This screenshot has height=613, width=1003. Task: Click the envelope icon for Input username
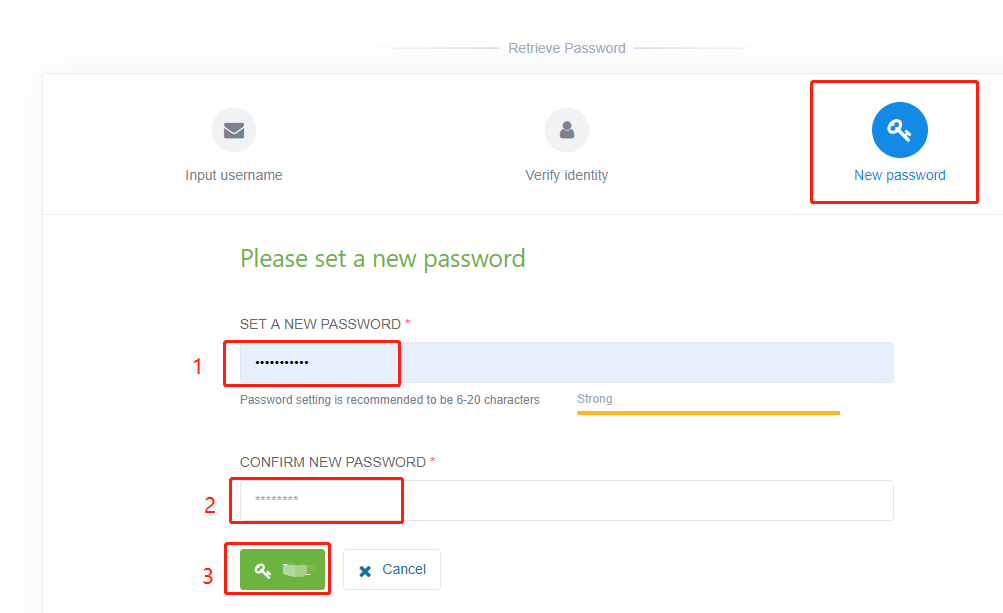tap(234, 131)
